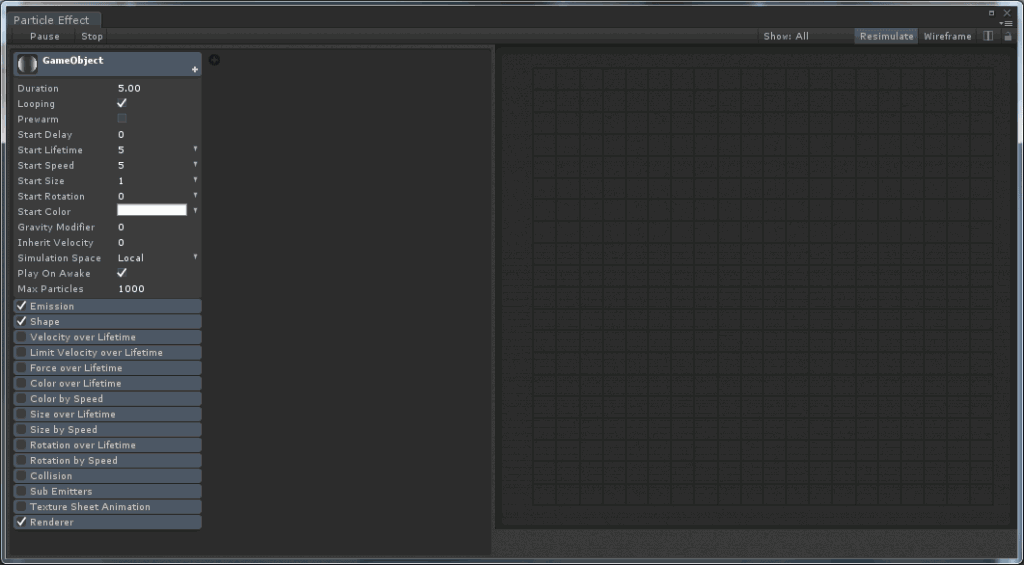Viewport: 1024px width, 565px height.
Task: Open the Start Lifetime mode dropdown arrow
Action: [195, 149]
